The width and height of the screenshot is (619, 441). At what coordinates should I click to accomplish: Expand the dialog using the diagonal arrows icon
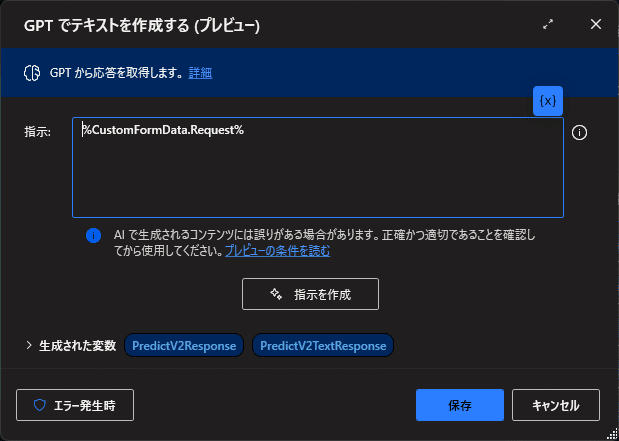(548, 24)
